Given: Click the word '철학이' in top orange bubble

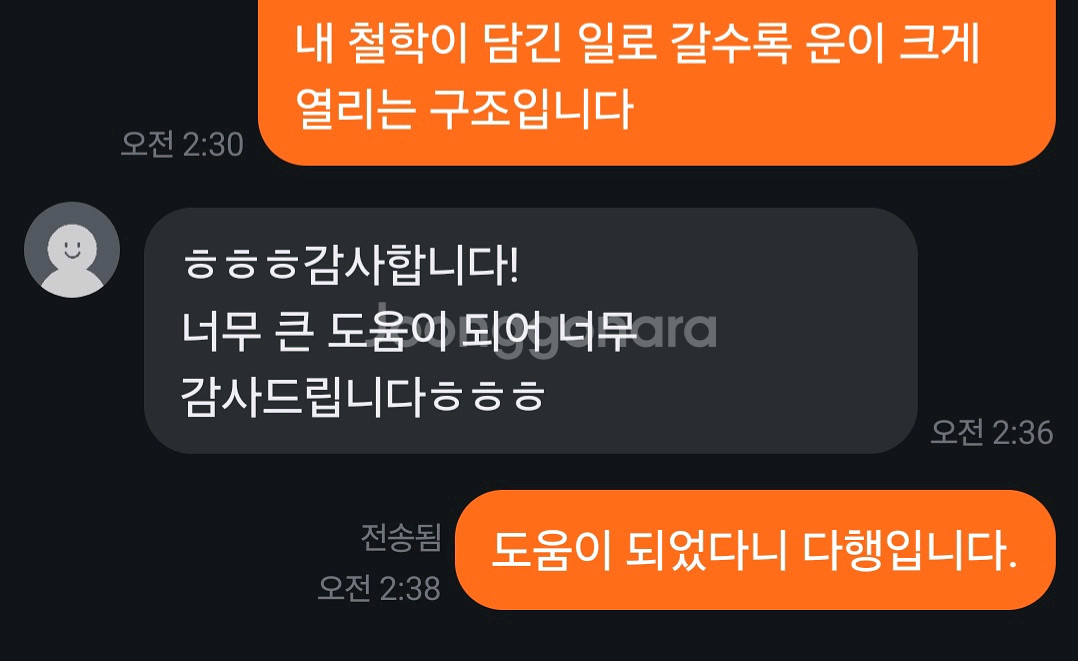Looking at the screenshot, I should (408, 43).
